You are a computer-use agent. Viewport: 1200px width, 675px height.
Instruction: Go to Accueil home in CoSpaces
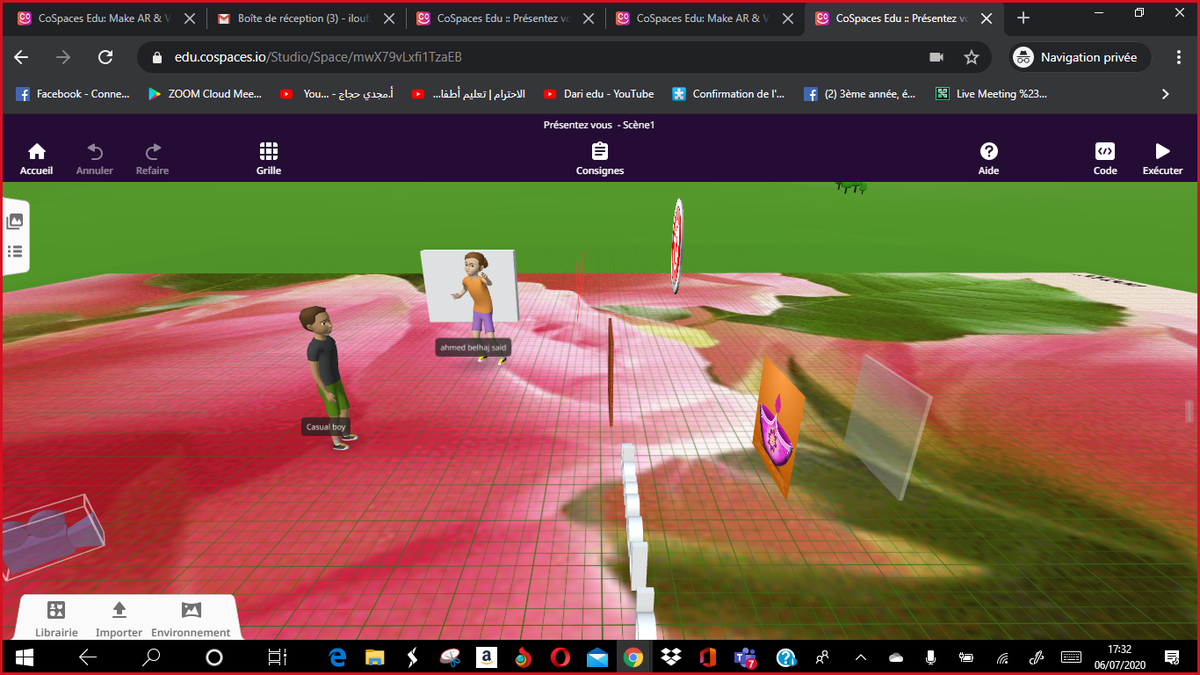(36, 158)
